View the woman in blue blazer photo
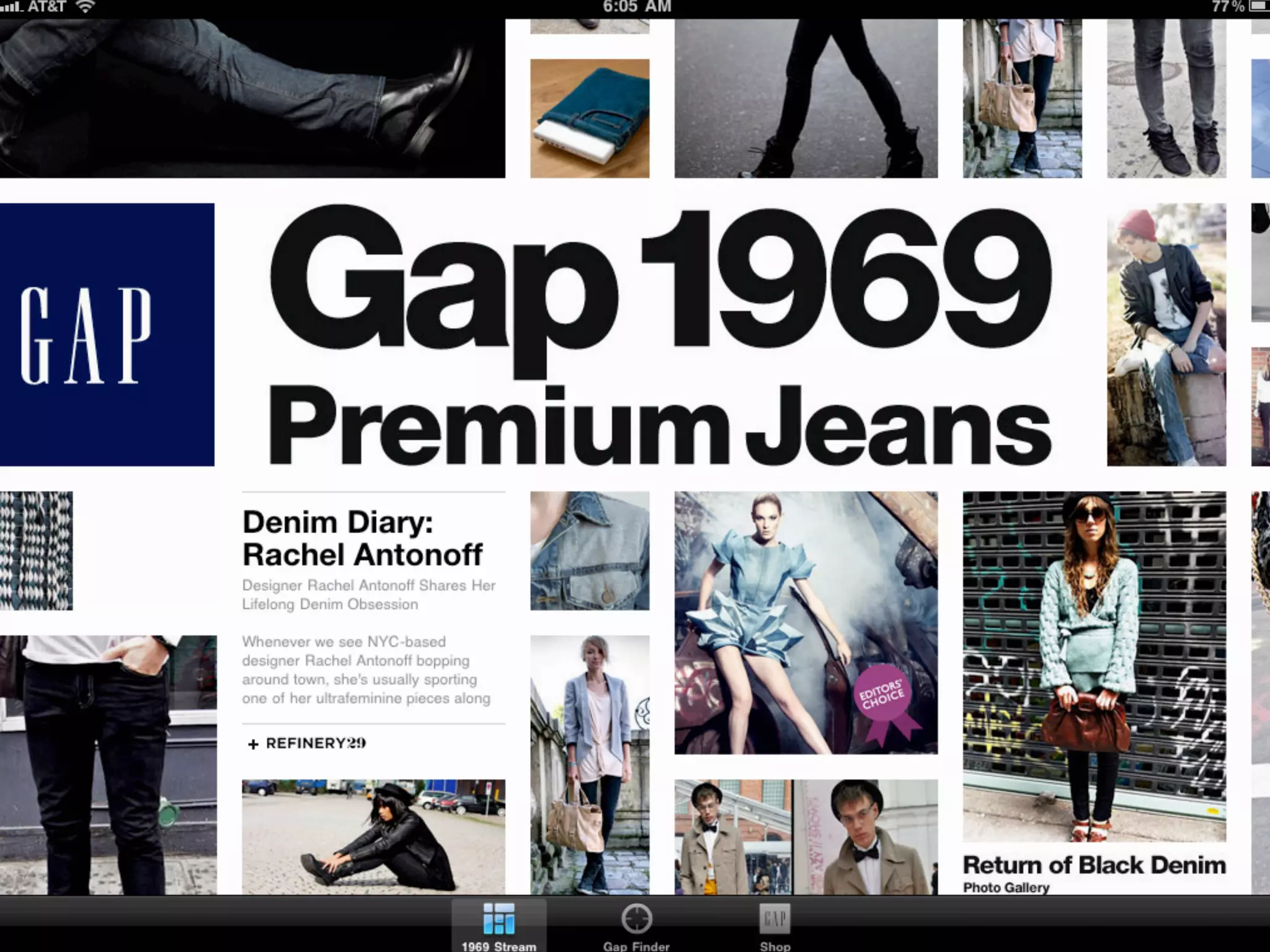The image size is (1270, 952). (x=590, y=765)
